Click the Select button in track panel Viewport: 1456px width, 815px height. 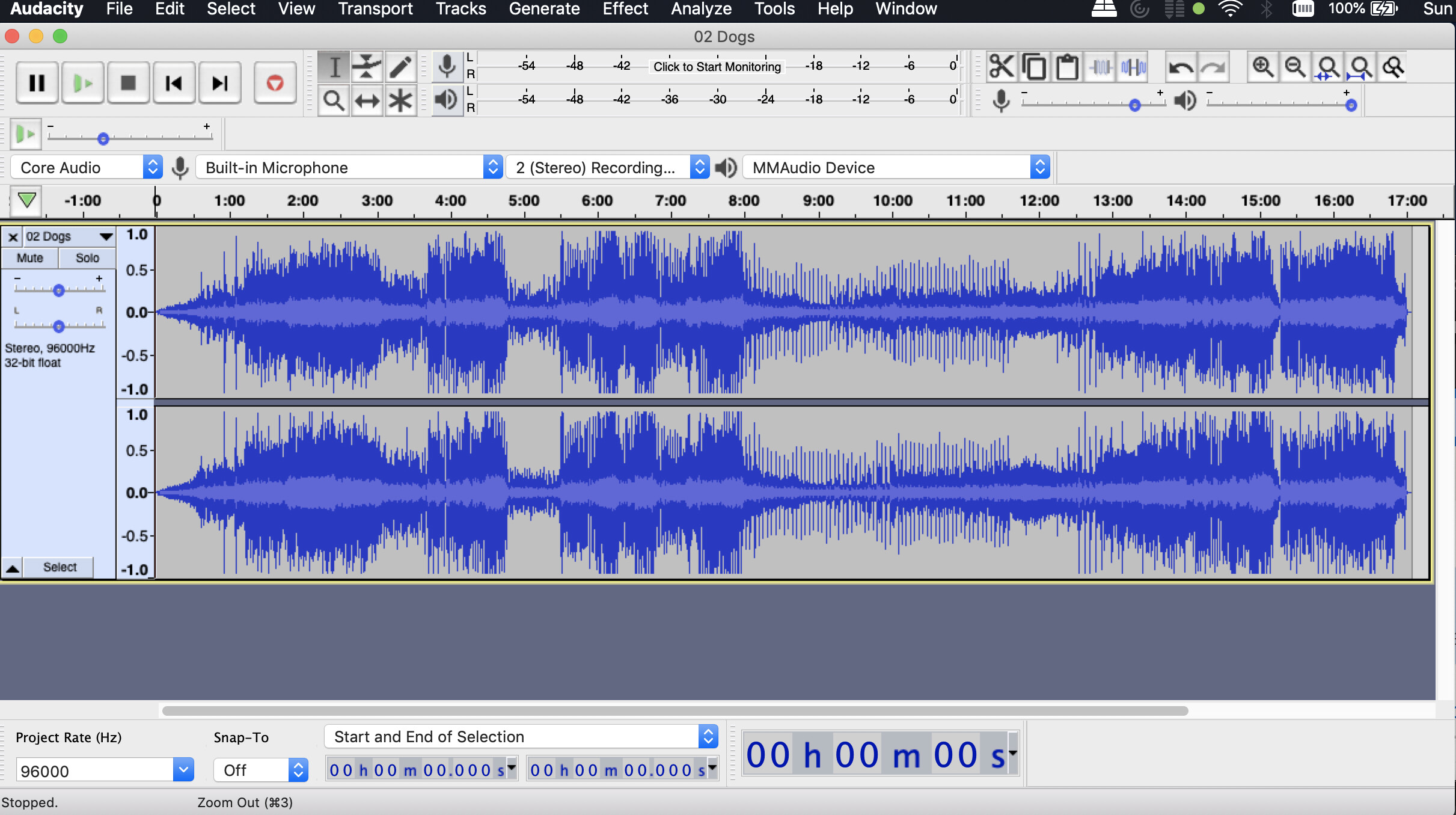[x=60, y=567]
